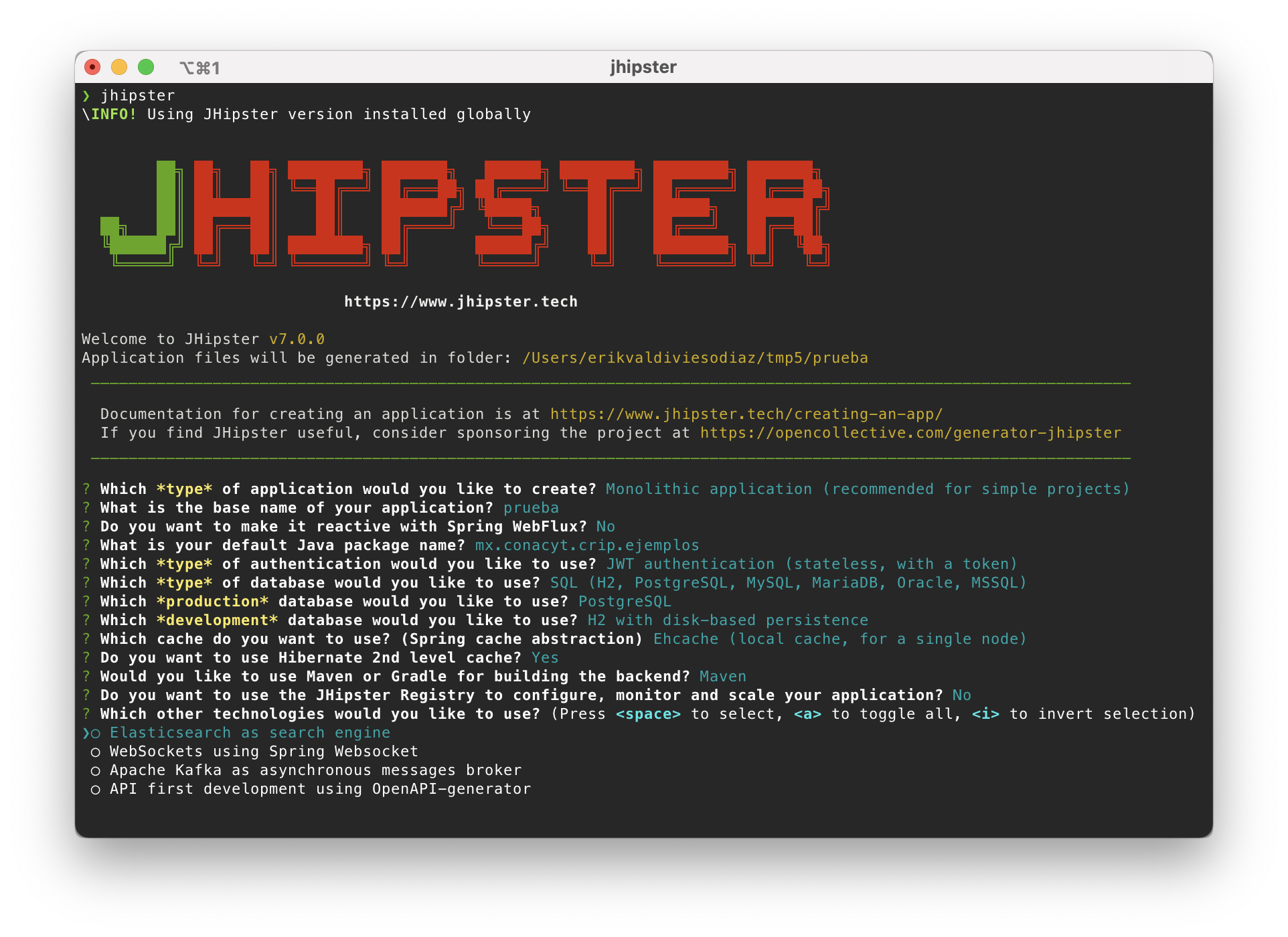The width and height of the screenshot is (1288, 937).
Task: Click the <space> key hint
Action: pyautogui.click(x=648, y=714)
